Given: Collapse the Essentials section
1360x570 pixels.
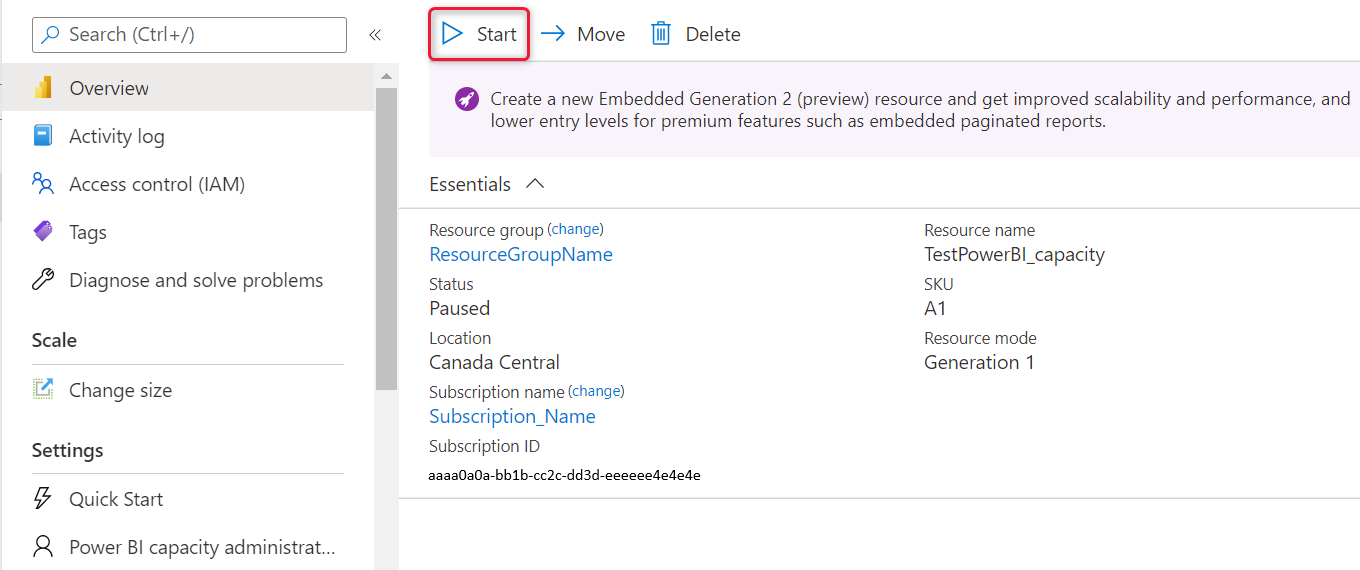Looking at the screenshot, I should [535, 184].
